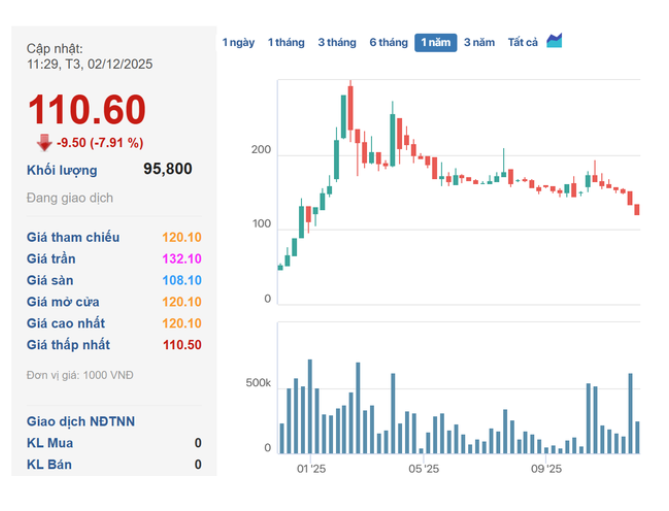
Task: View the 3 năm chart range
Action: (479, 42)
